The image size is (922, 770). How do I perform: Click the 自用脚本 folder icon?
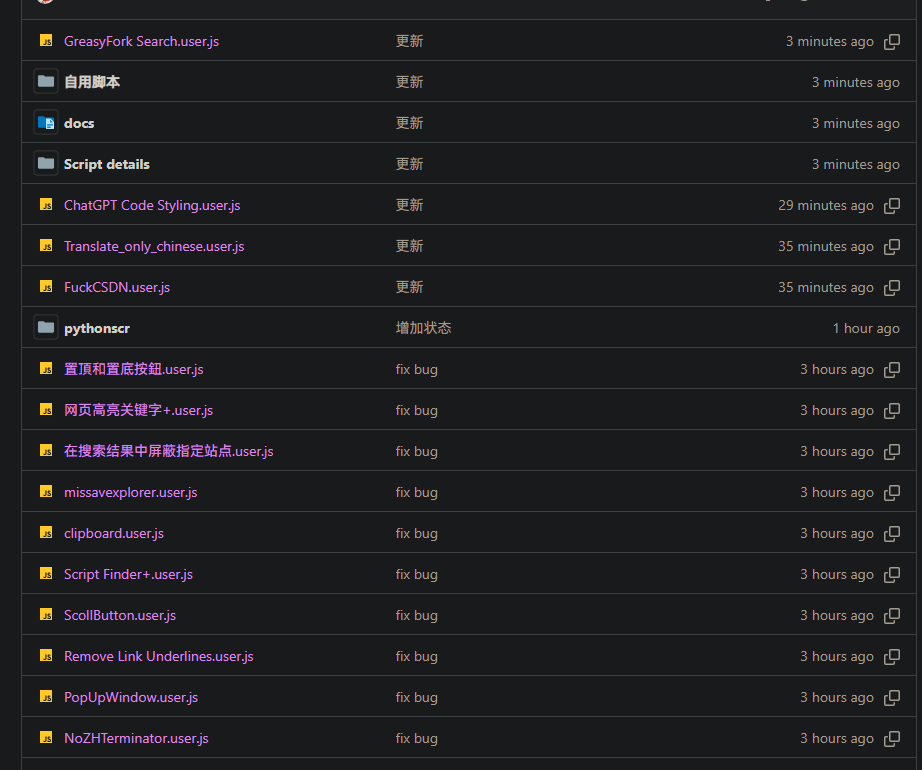[46, 81]
